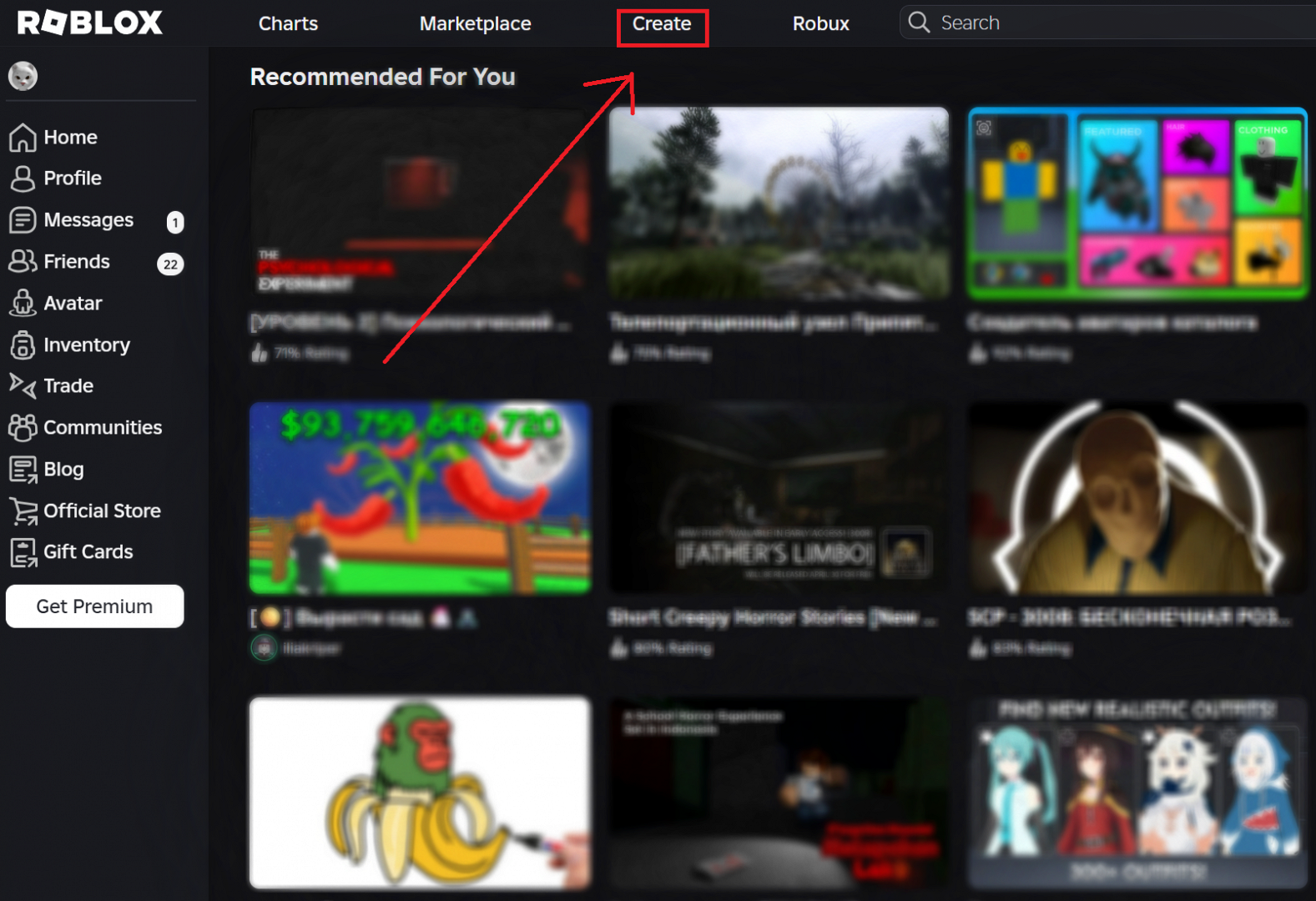This screenshot has width=1316, height=901.
Task: Open the Marketplace tab
Action: click(475, 23)
